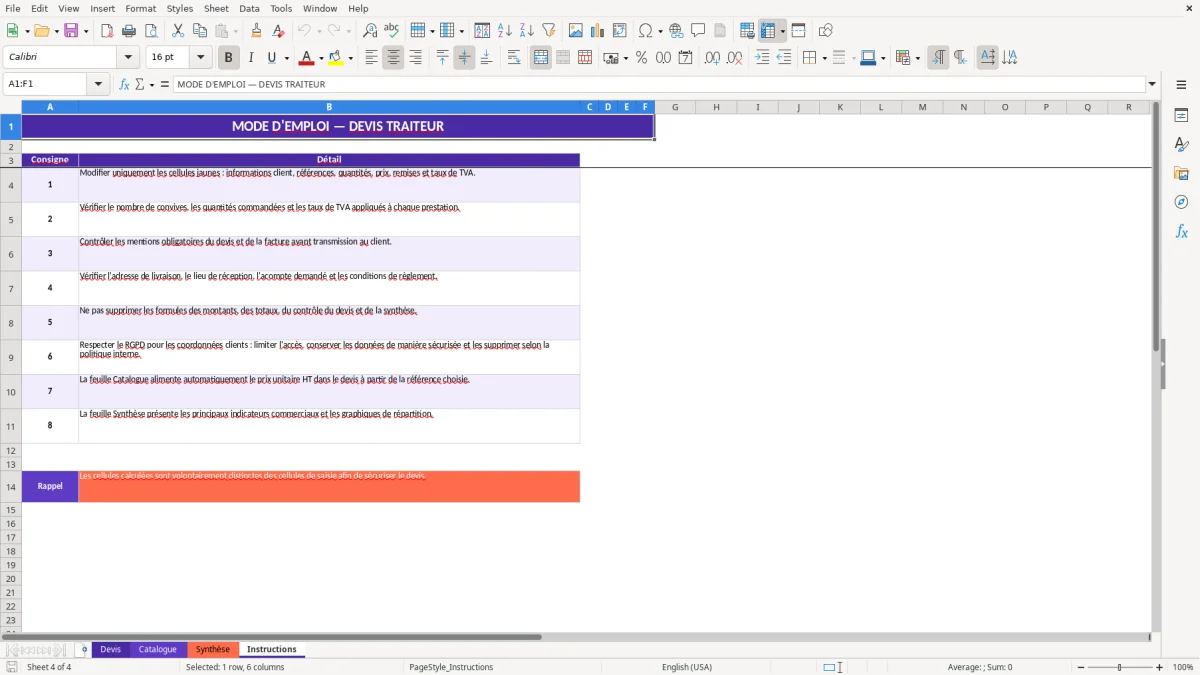Click in the formula input line
The width and height of the screenshot is (1200, 675).
click(x=658, y=84)
